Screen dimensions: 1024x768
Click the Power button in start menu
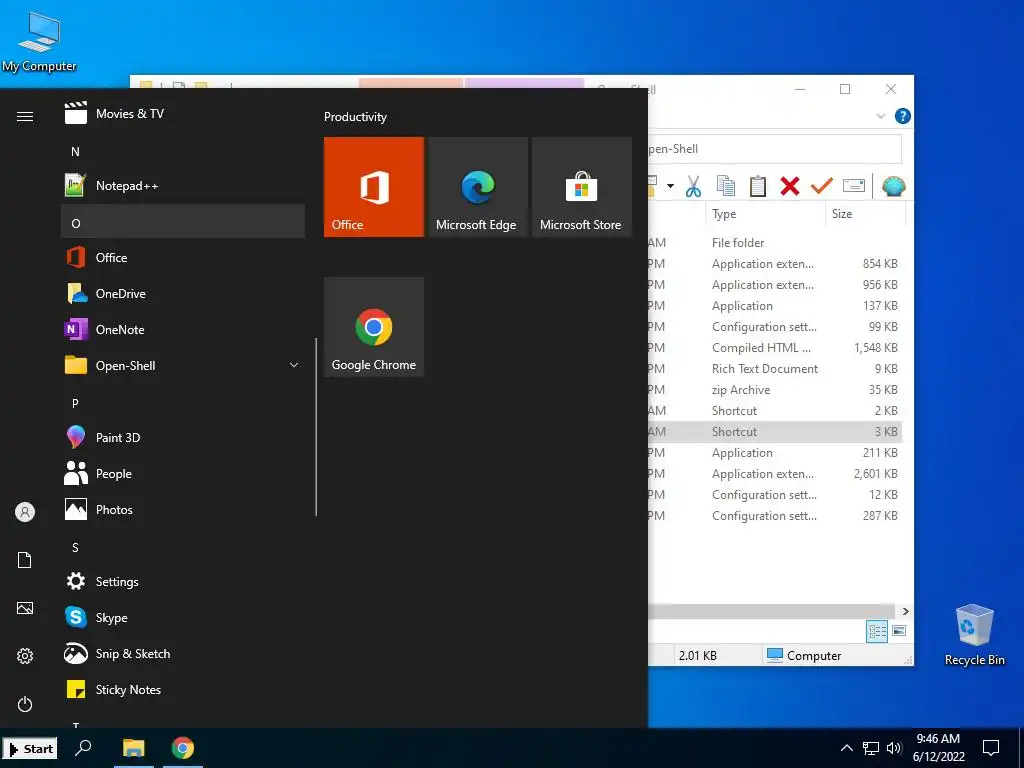tap(25, 704)
